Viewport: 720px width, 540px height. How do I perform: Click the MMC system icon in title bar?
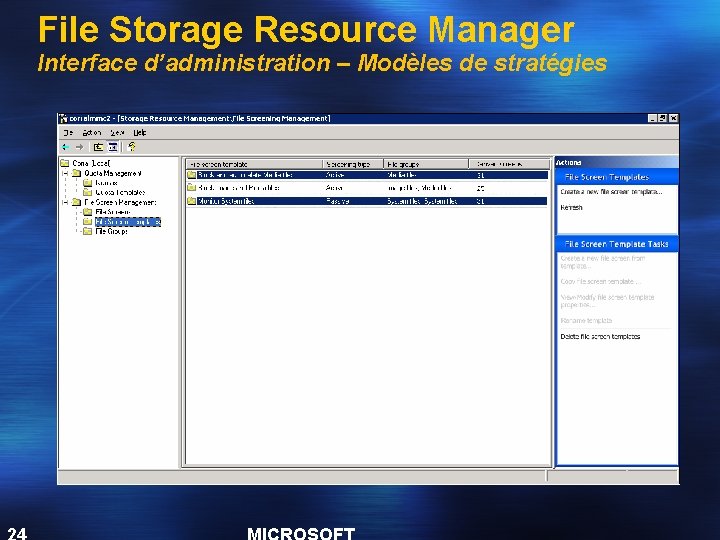64,118
